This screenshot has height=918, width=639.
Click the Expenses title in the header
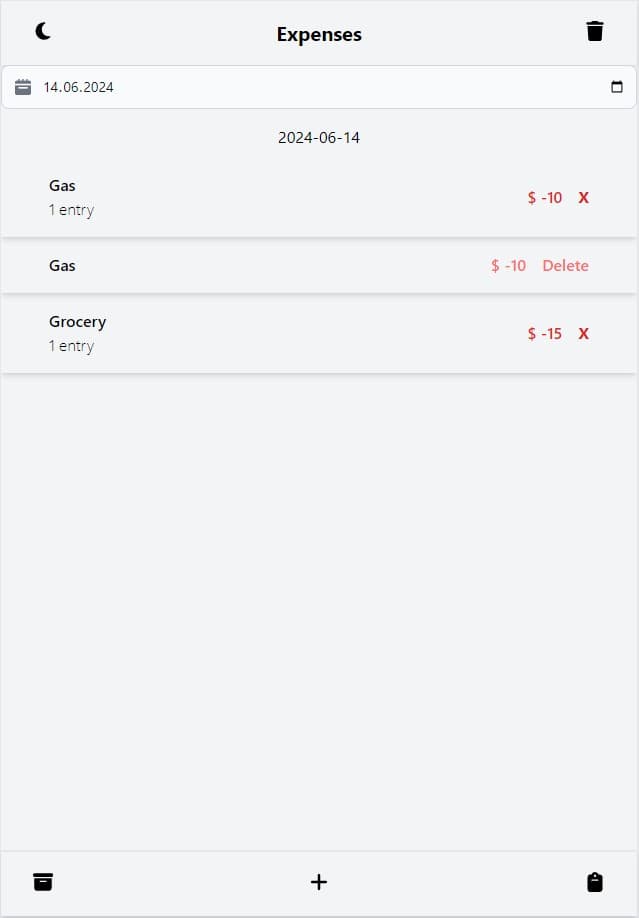click(319, 34)
